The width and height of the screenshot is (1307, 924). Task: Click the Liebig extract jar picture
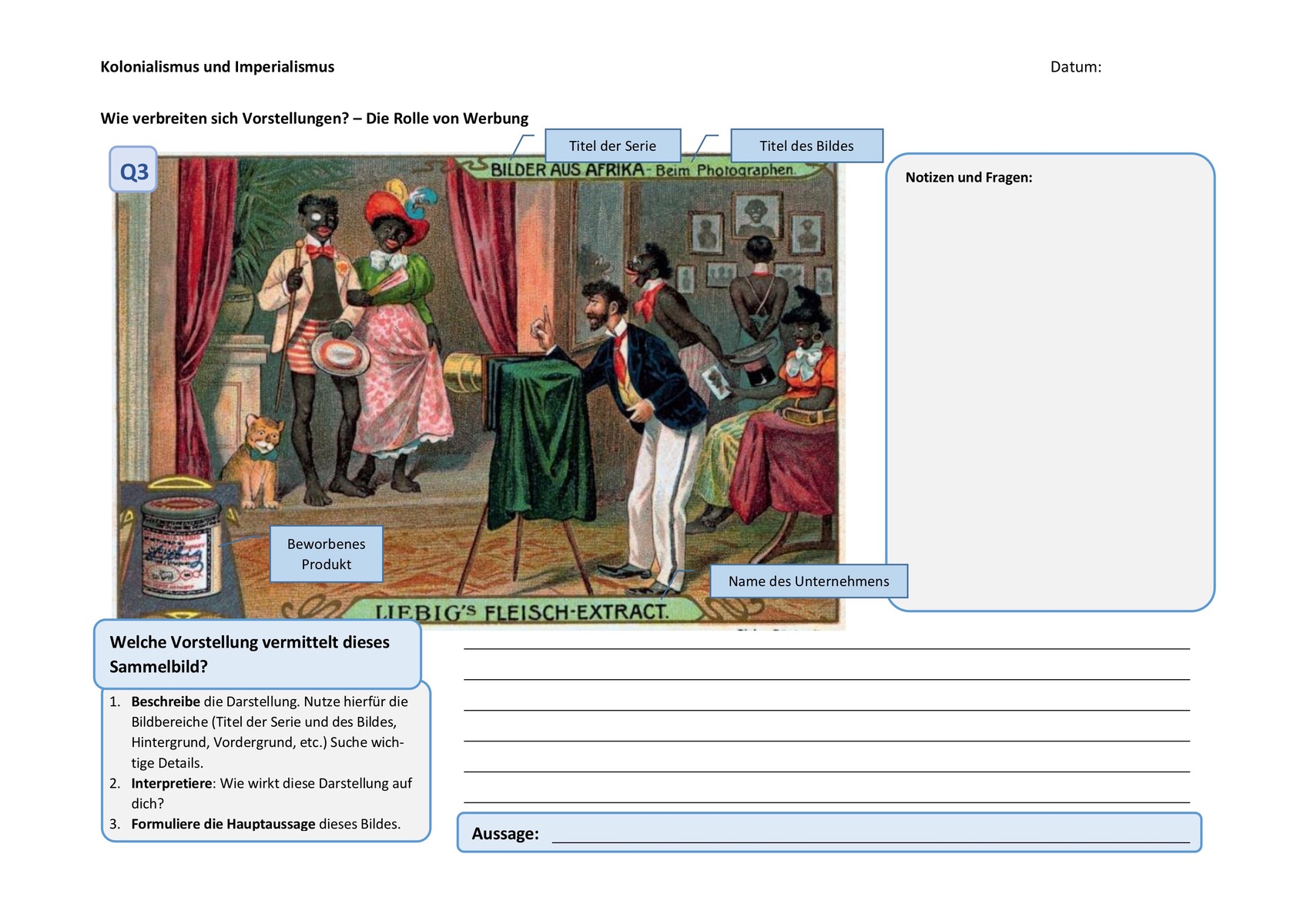(180, 548)
